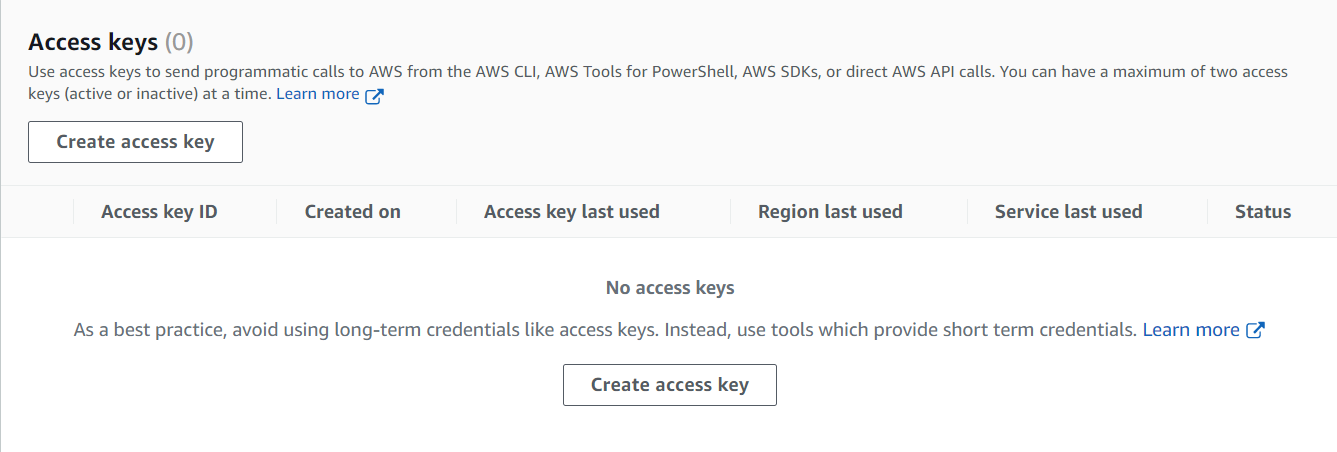Click the (0) access key count

[179, 42]
